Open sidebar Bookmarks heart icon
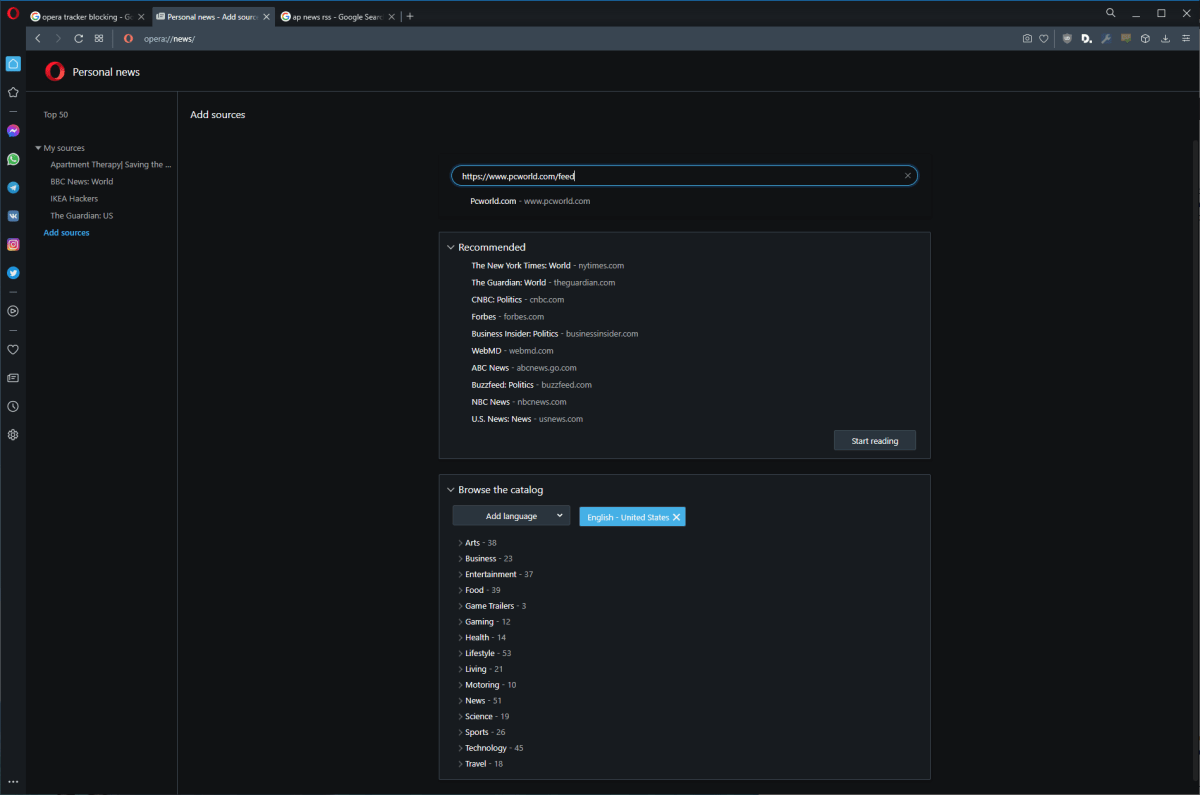 point(13,350)
